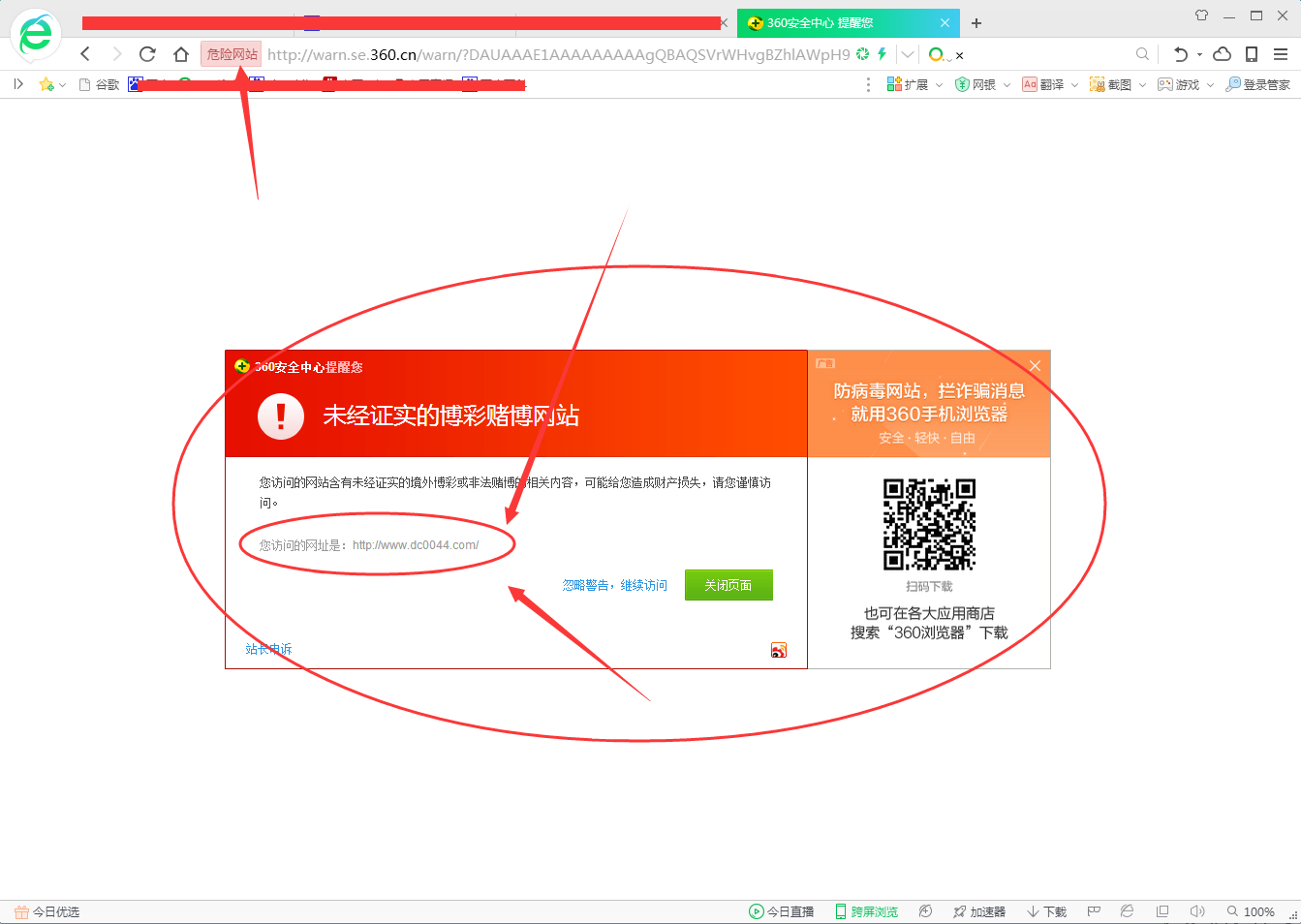The width and height of the screenshot is (1301, 924).
Task: Click the 站长申诉 appeal link
Action: [x=268, y=649]
